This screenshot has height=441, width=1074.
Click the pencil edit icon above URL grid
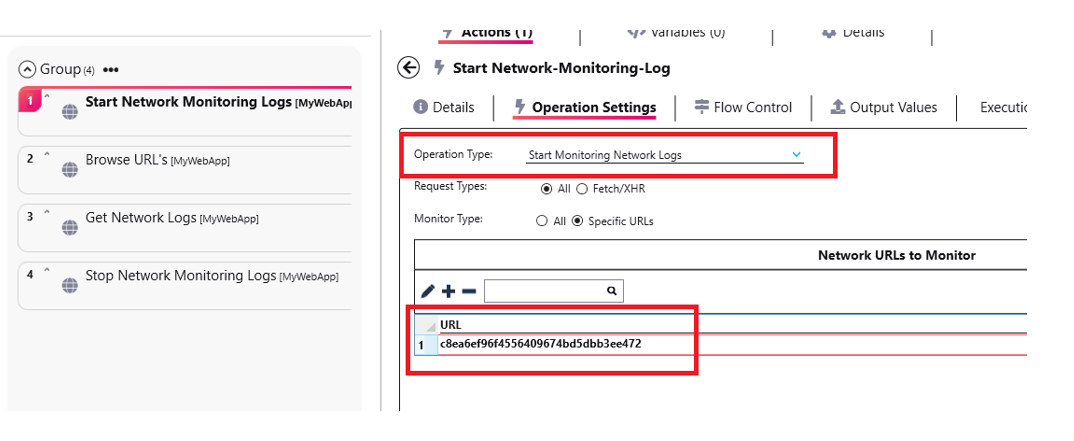coord(428,291)
